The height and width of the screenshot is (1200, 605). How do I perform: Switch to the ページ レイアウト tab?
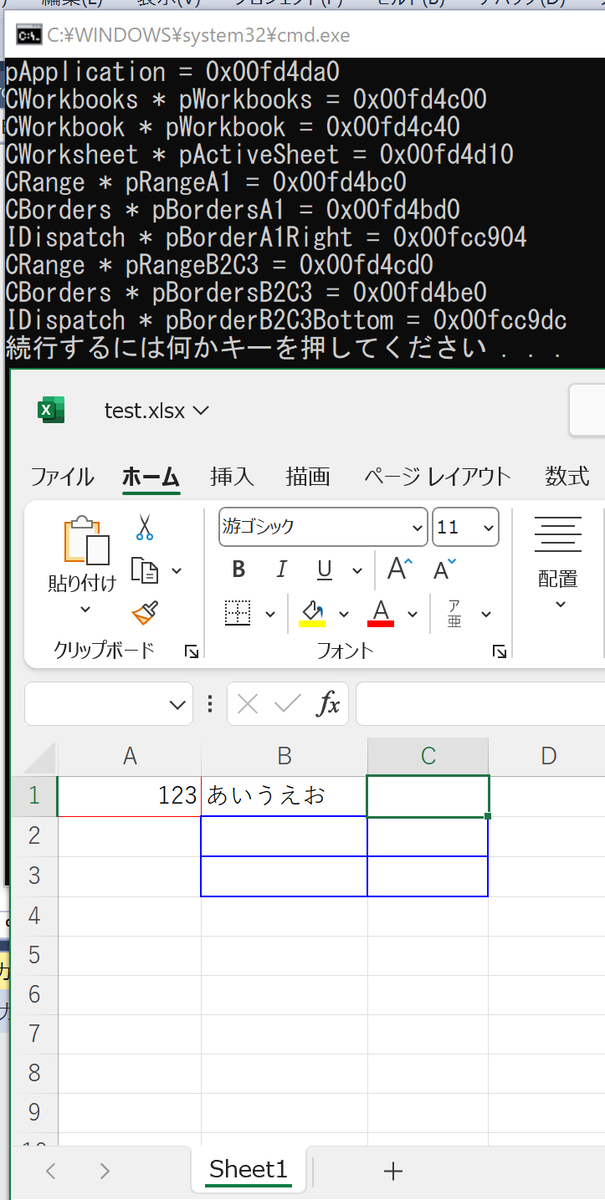pyautogui.click(x=437, y=476)
